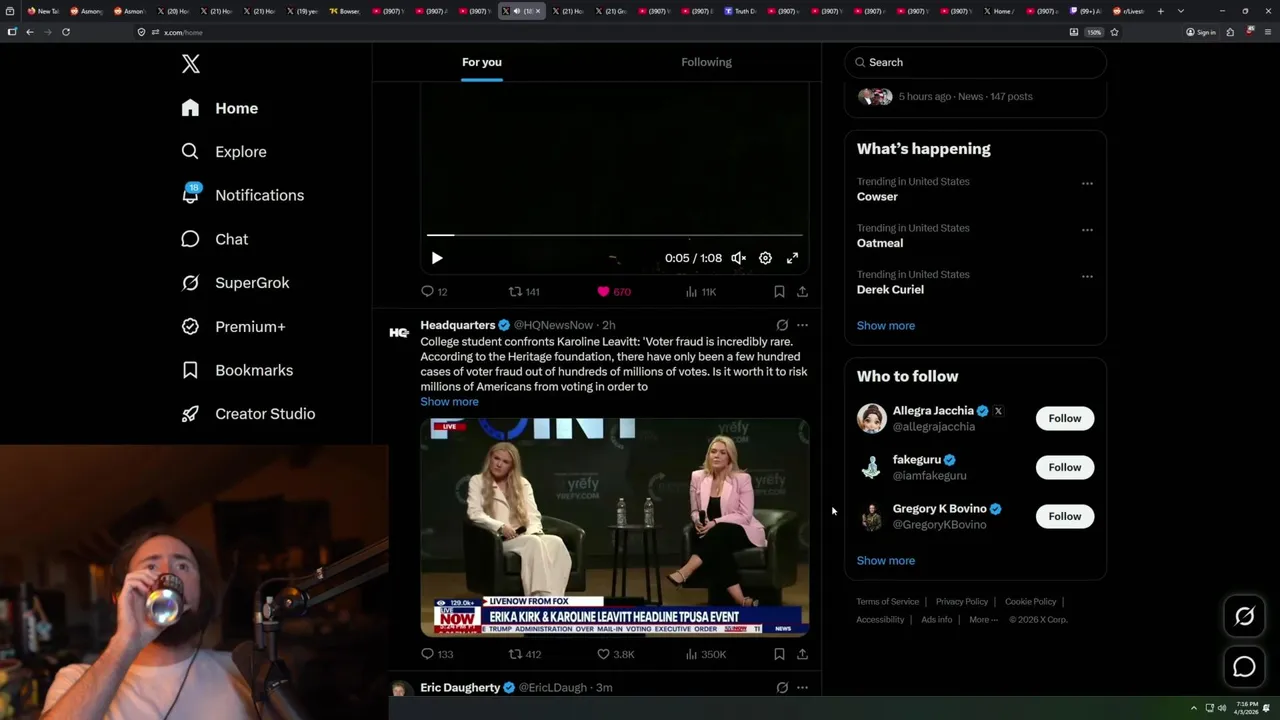Open Eric Daugherty profile name
The height and width of the screenshot is (720, 1280).
460,687
